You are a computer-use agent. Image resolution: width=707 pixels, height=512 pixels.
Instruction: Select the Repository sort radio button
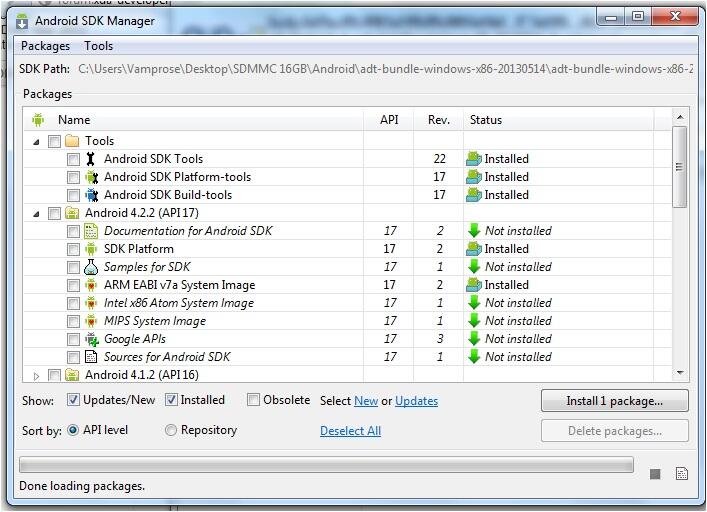(171, 430)
